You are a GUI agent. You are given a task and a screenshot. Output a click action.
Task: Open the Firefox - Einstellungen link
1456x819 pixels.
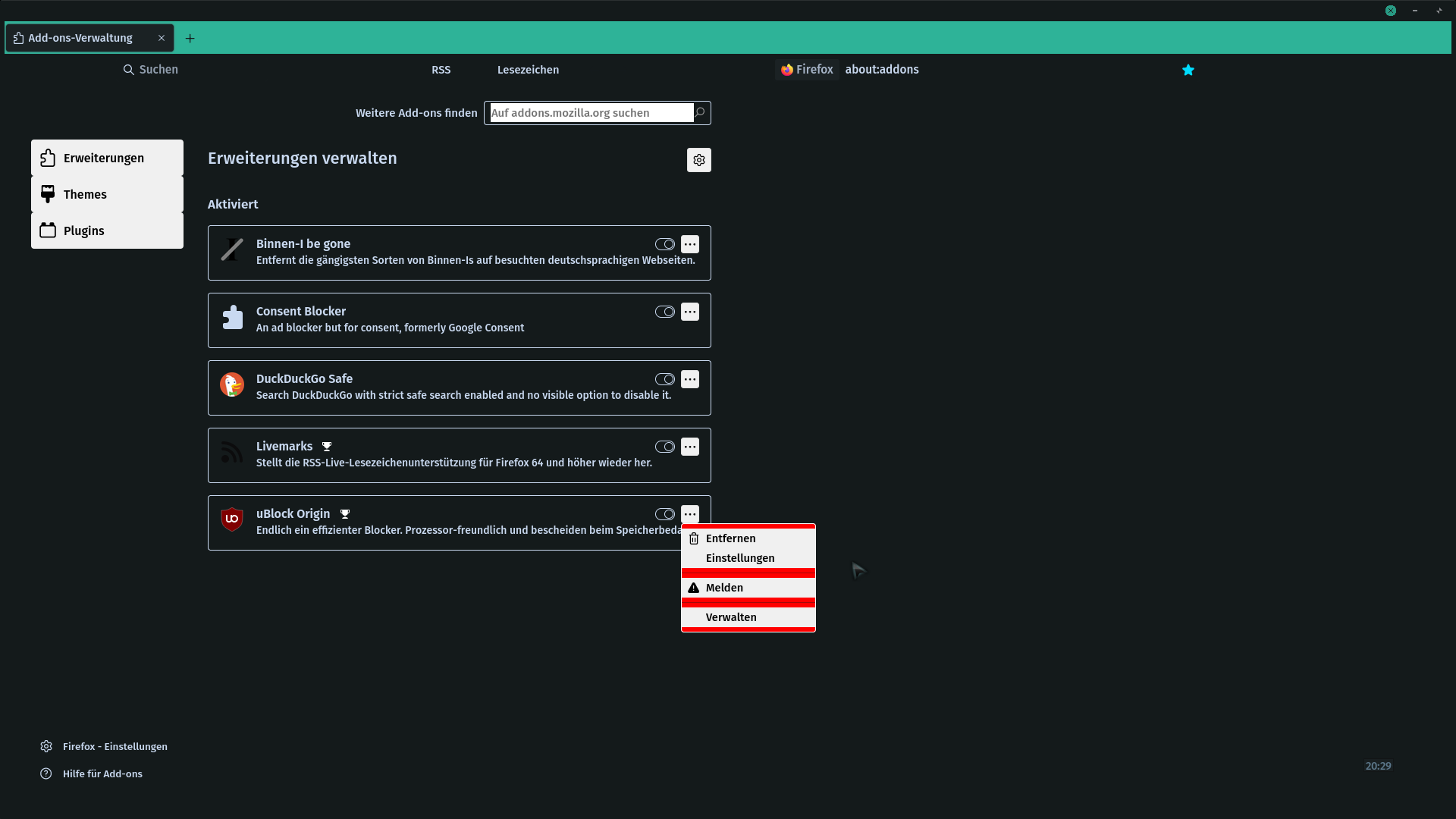point(115,747)
